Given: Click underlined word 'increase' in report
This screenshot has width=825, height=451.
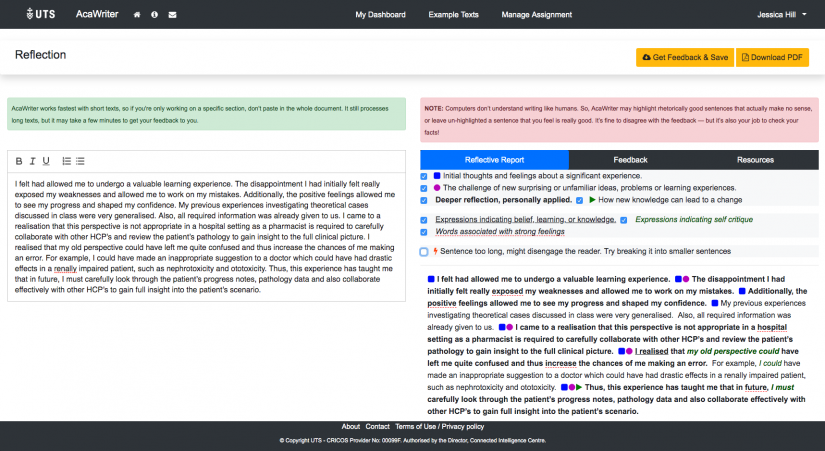Looking at the screenshot, I should point(560,364).
